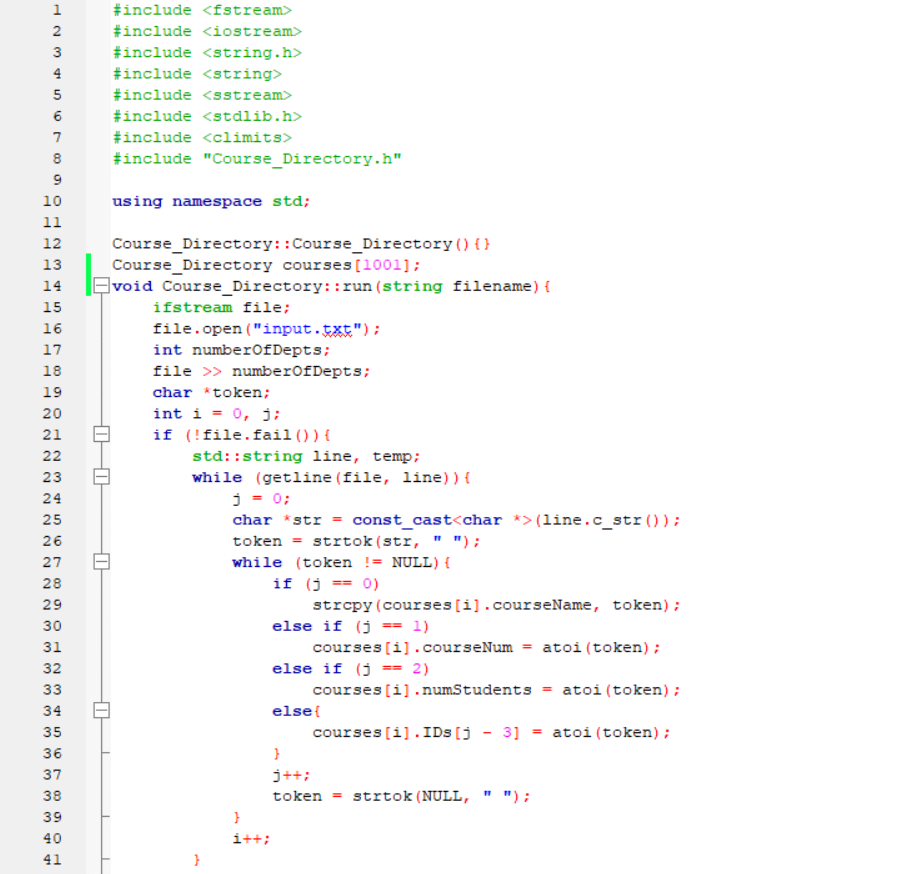905x874 pixels.
Task: Collapse the fold at line 14 run function
Action: (101, 286)
